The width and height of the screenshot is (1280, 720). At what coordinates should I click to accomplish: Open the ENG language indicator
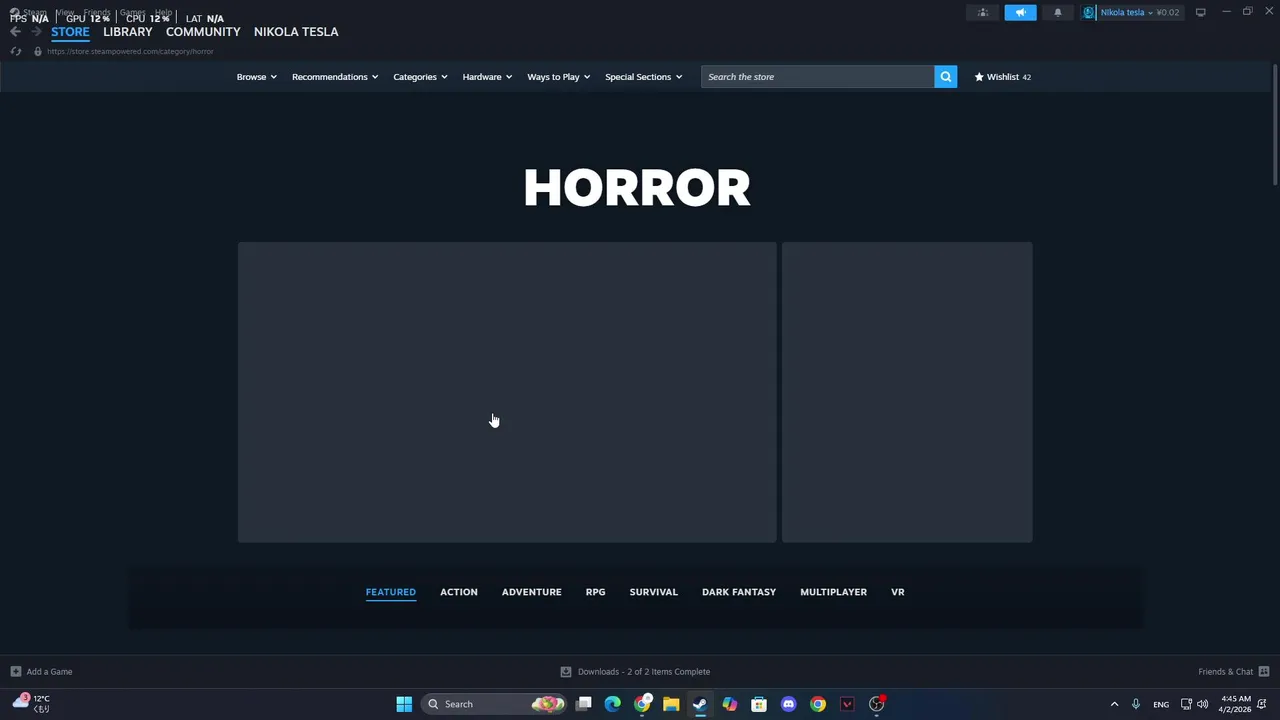point(1161,704)
